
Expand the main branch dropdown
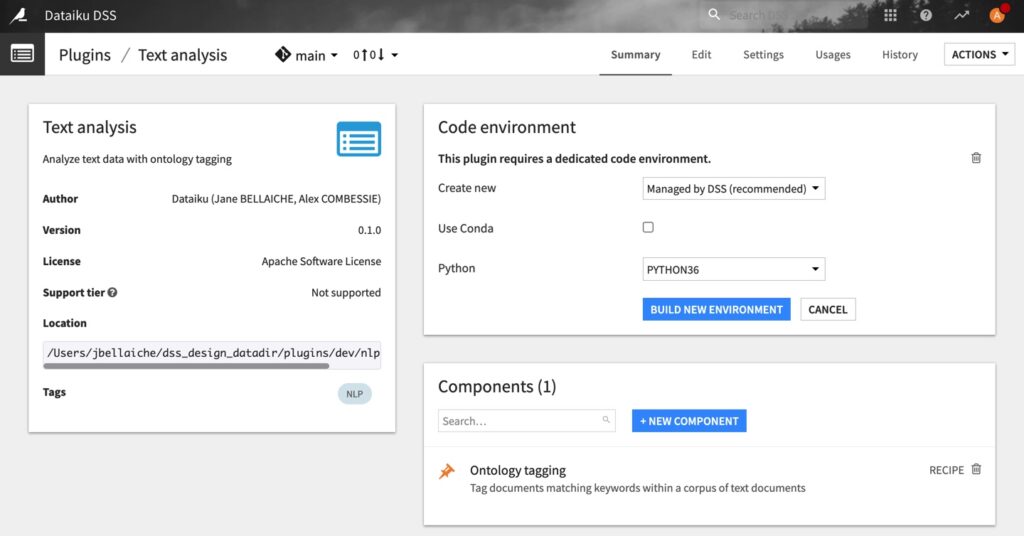click(x=308, y=55)
